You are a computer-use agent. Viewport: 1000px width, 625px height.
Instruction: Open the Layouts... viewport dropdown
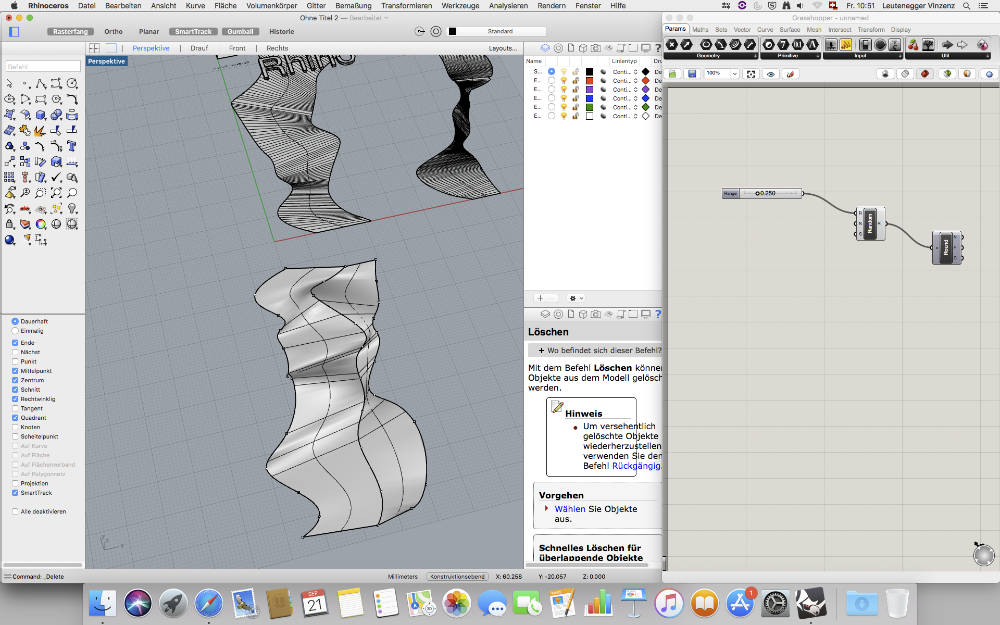point(503,48)
